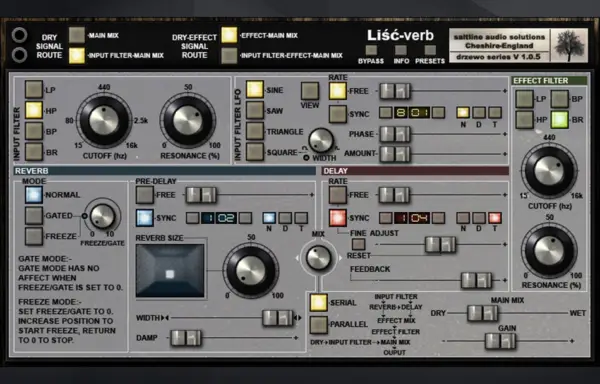Click the LFO FREE rate slider handle
The image size is (600, 384).
click(x=395, y=91)
